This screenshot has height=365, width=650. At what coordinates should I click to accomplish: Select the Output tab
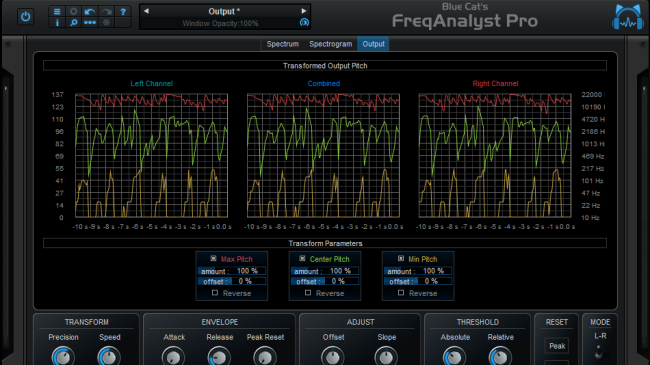coord(373,44)
